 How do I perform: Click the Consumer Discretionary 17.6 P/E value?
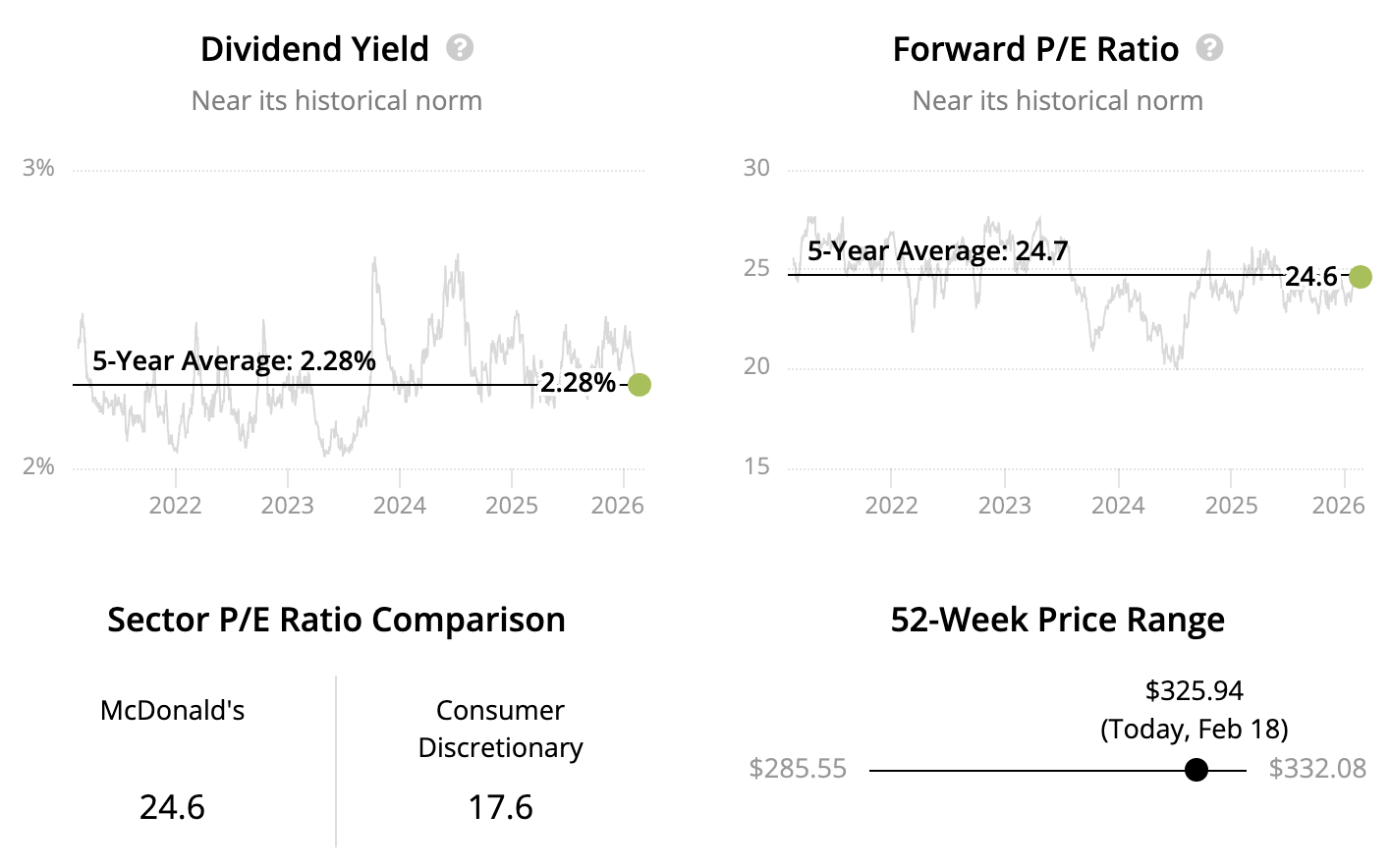click(x=500, y=807)
